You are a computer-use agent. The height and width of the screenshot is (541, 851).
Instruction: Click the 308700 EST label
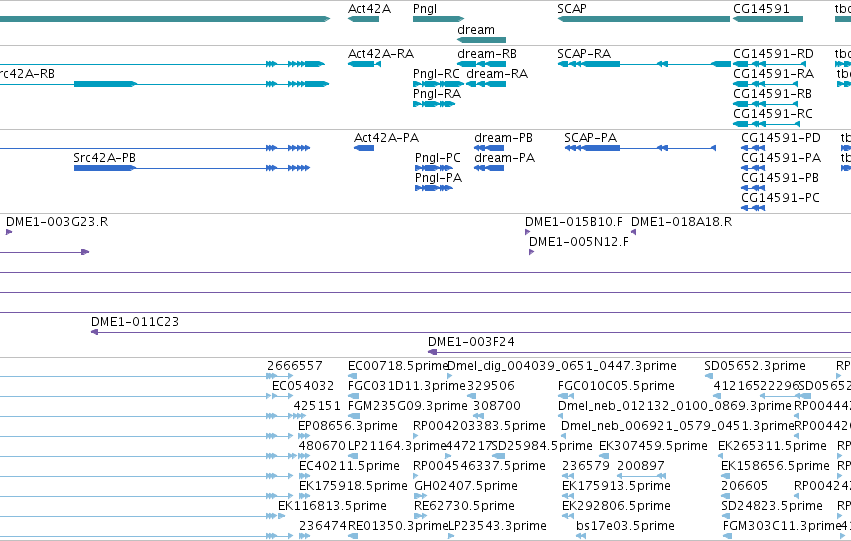coord(497,406)
